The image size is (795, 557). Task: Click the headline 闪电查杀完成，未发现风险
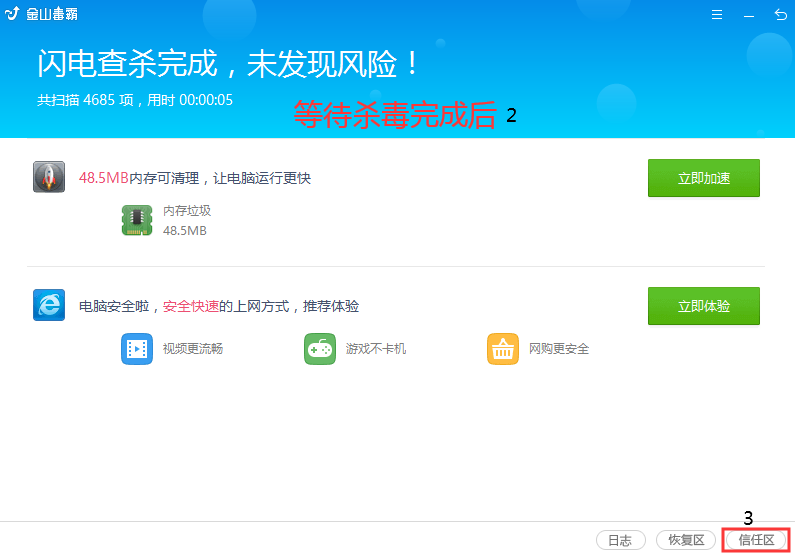click(x=227, y=64)
